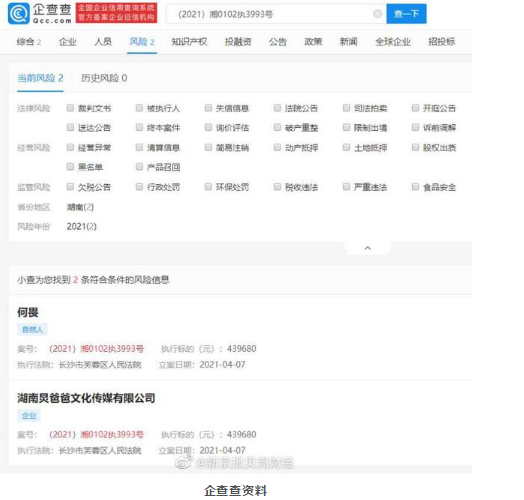Open case number link under 湖南贝爸爸文化传媒

(96, 434)
